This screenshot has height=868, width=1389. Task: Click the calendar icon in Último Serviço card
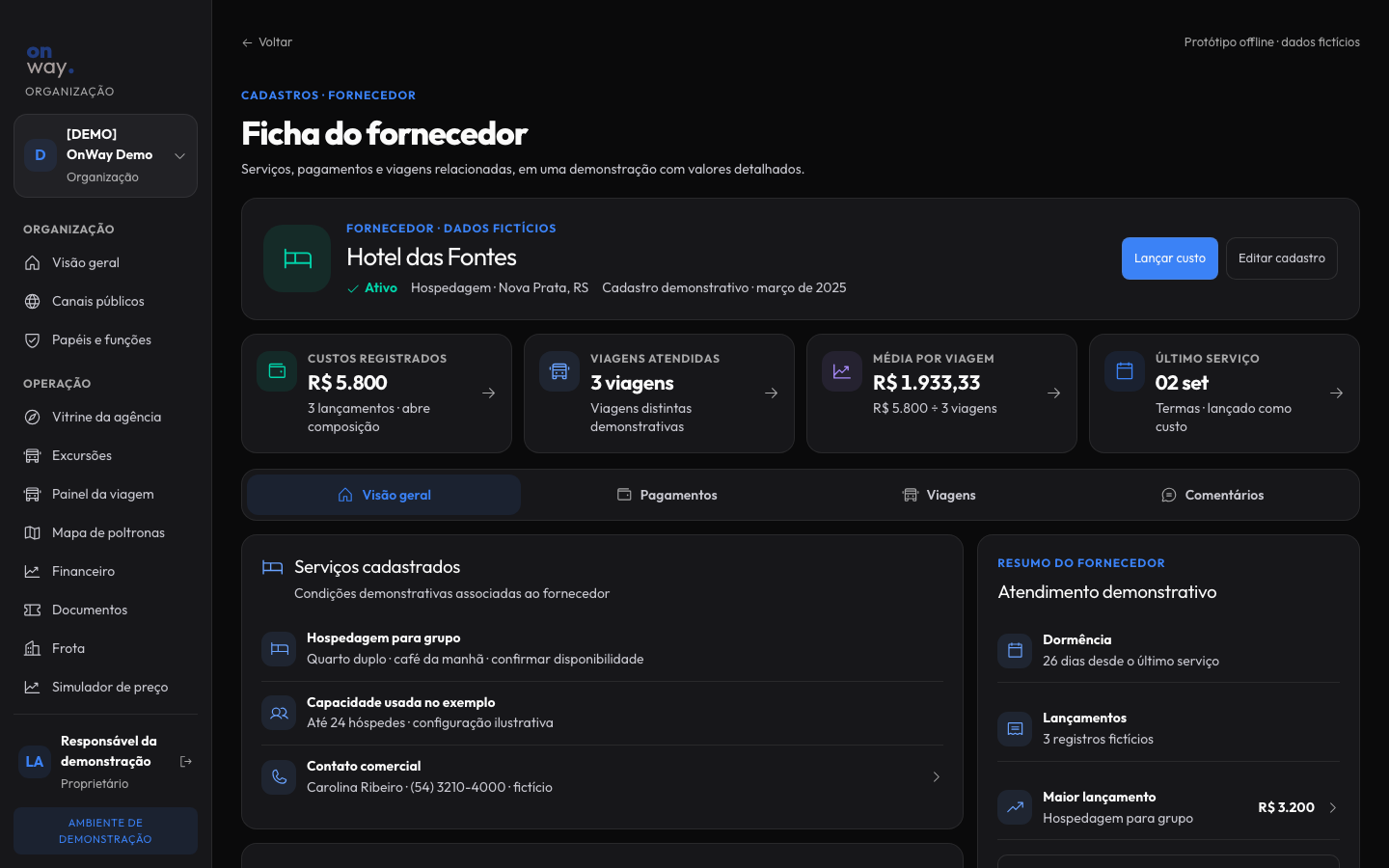click(1125, 371)
